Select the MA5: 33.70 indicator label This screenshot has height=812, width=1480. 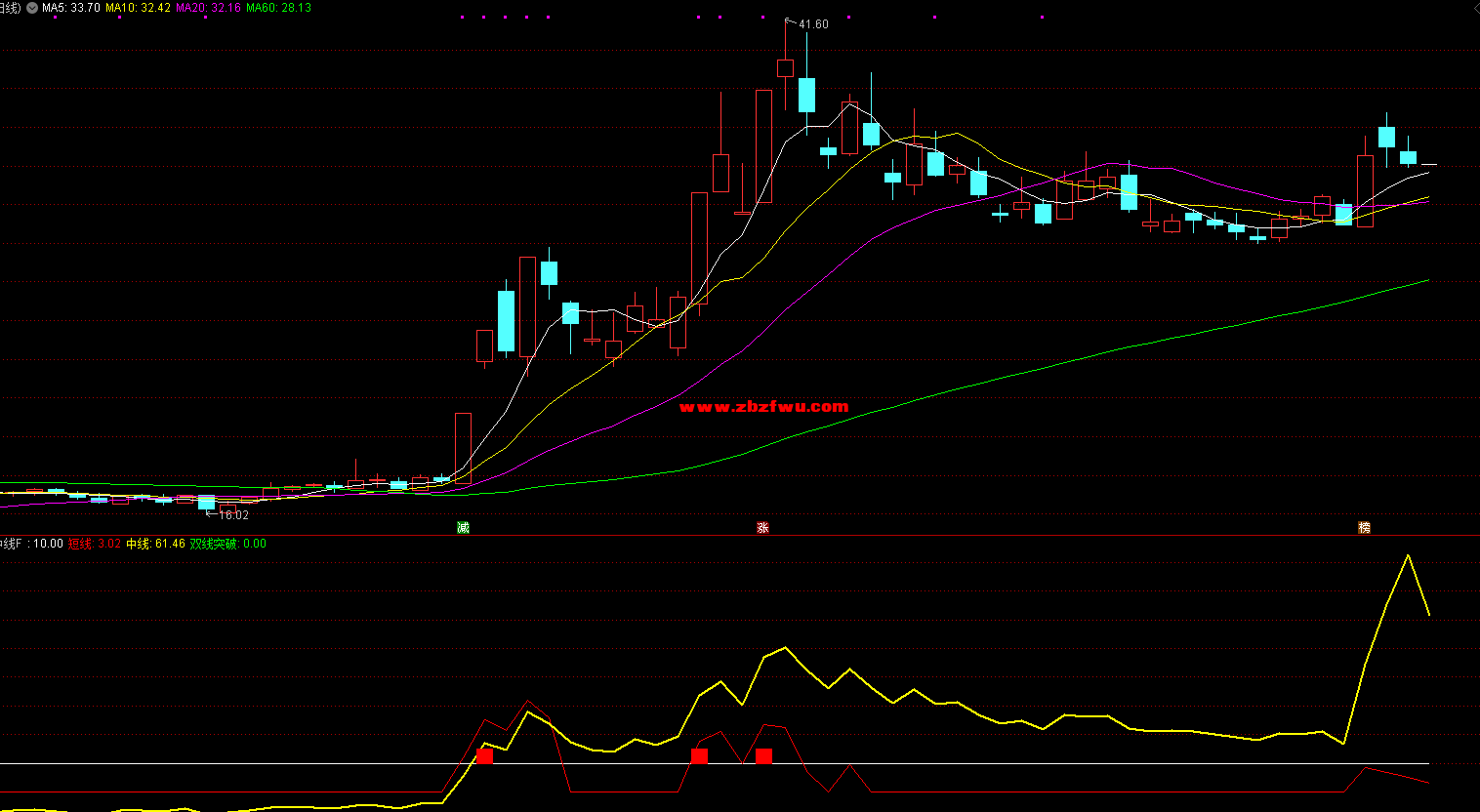(x=70, y=8)
